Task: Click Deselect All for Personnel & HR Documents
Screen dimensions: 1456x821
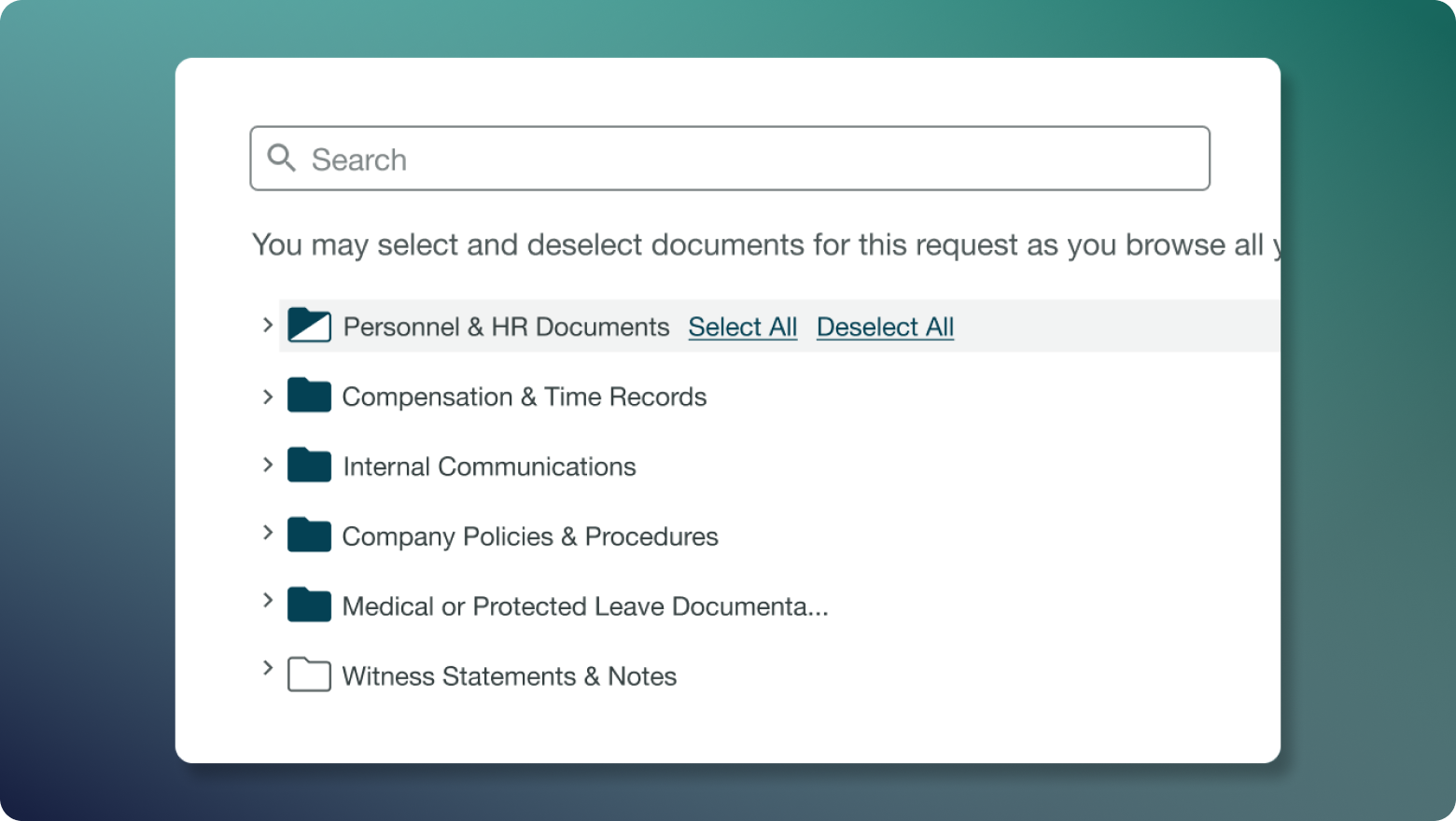Action: point(885,327)
